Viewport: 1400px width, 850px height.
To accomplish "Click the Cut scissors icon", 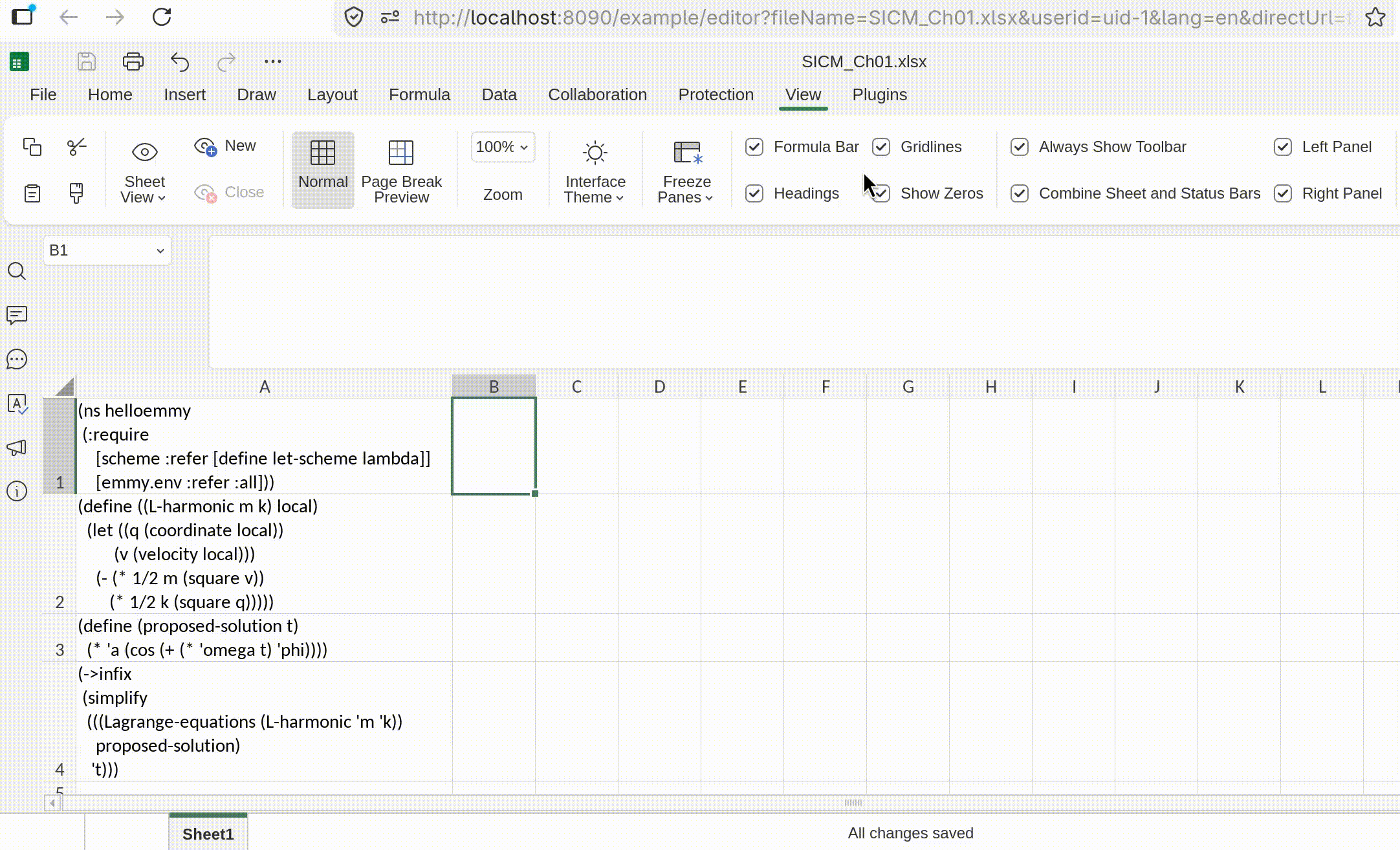I will tap(76, 147).
